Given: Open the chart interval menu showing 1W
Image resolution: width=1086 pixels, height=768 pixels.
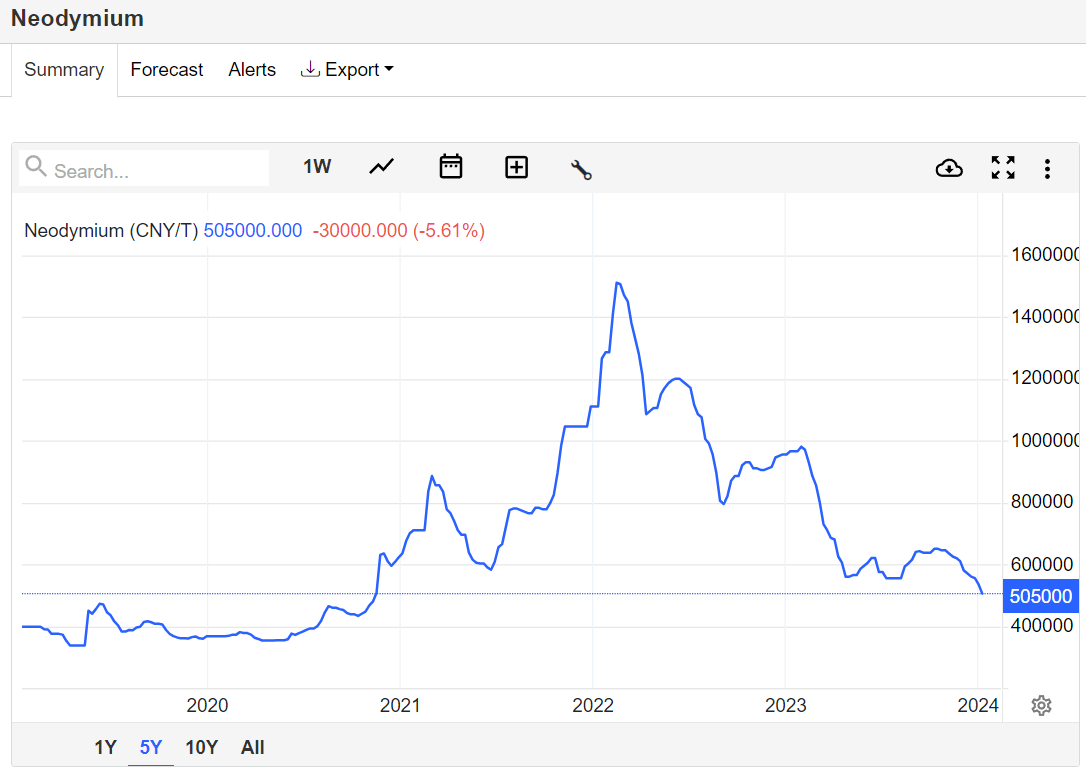Looking at the screenshot, I should coord(317,167).
